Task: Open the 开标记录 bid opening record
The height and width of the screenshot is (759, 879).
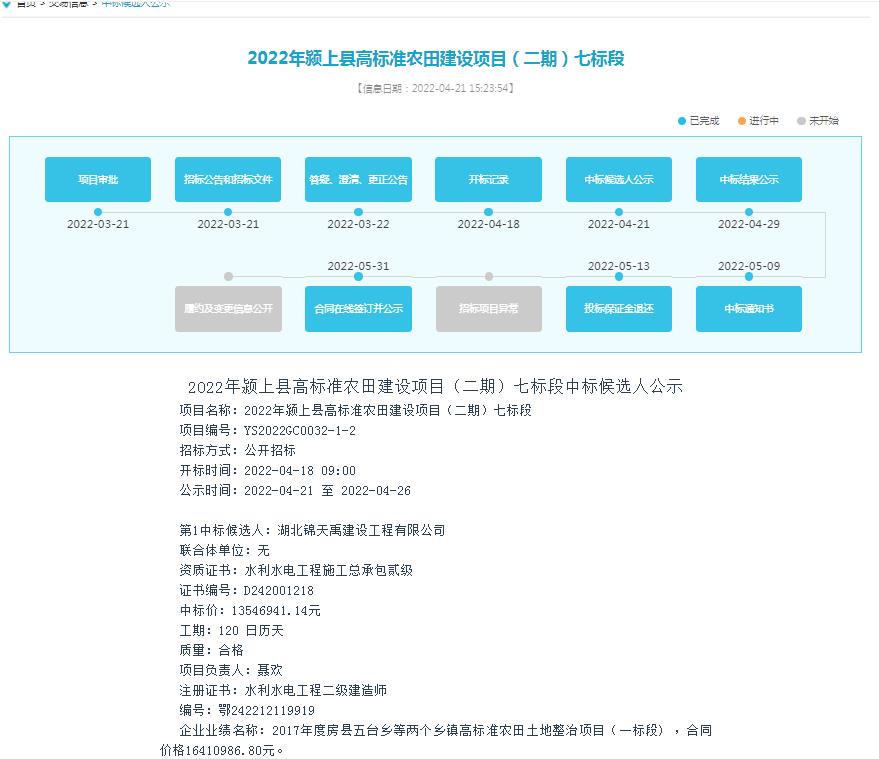Action: [x=488, y=179]
